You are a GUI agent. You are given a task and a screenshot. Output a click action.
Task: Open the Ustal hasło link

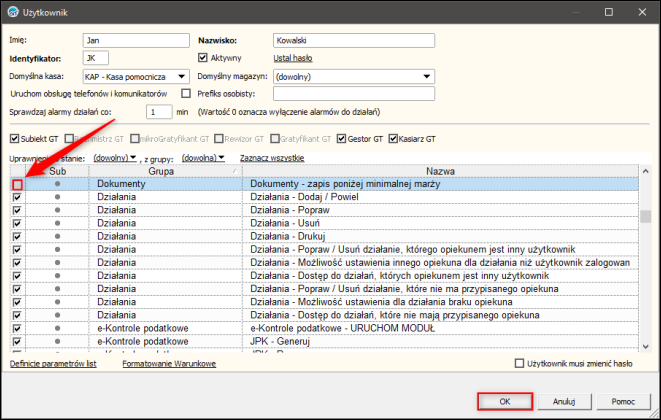(293, 58)
